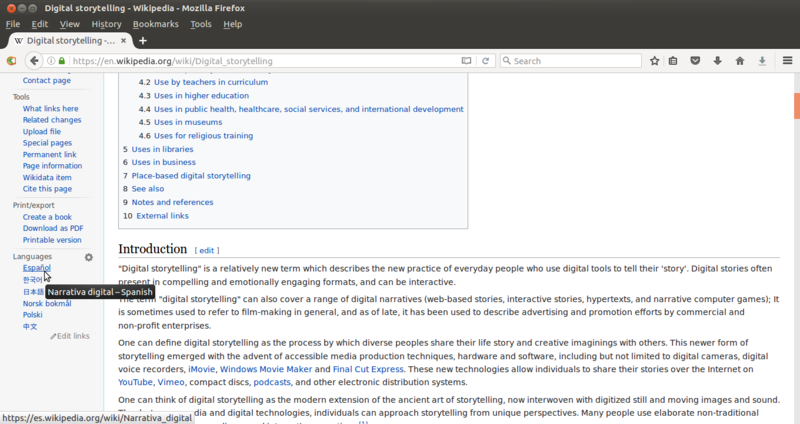Image resolution: width=800 pixels, height=424 pixels.
Task: Open a new tab with plus button
Action: click(x=143, y=40)
